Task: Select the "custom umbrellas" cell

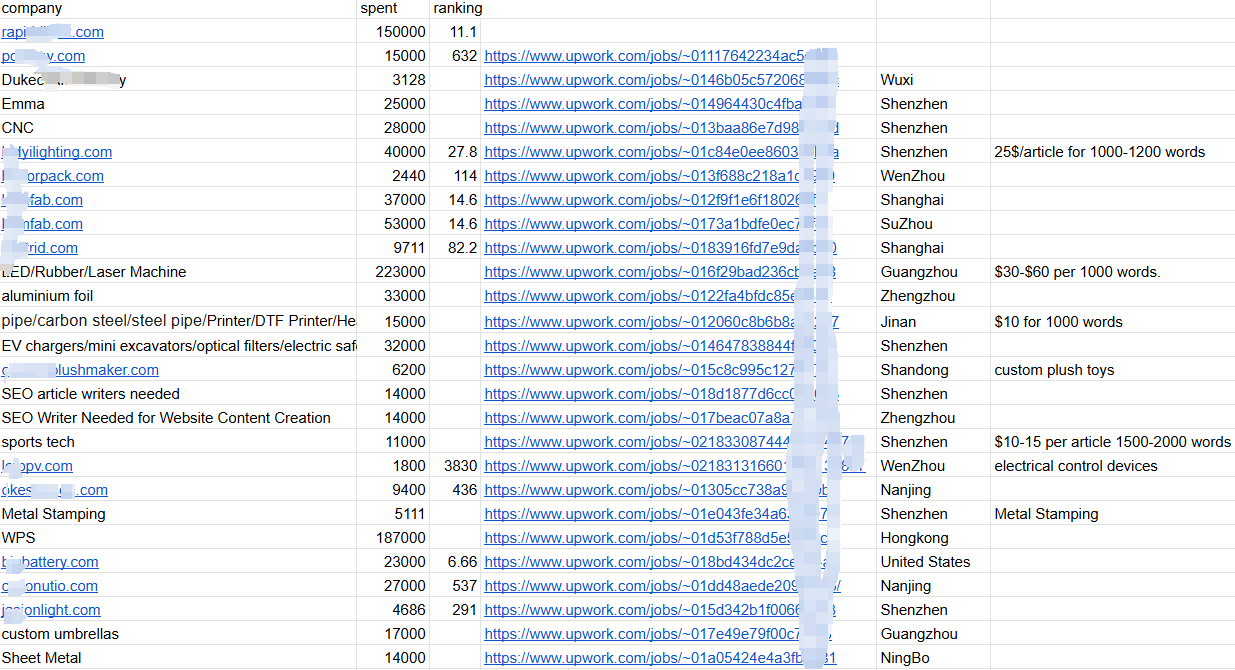Action: (178, 634)
